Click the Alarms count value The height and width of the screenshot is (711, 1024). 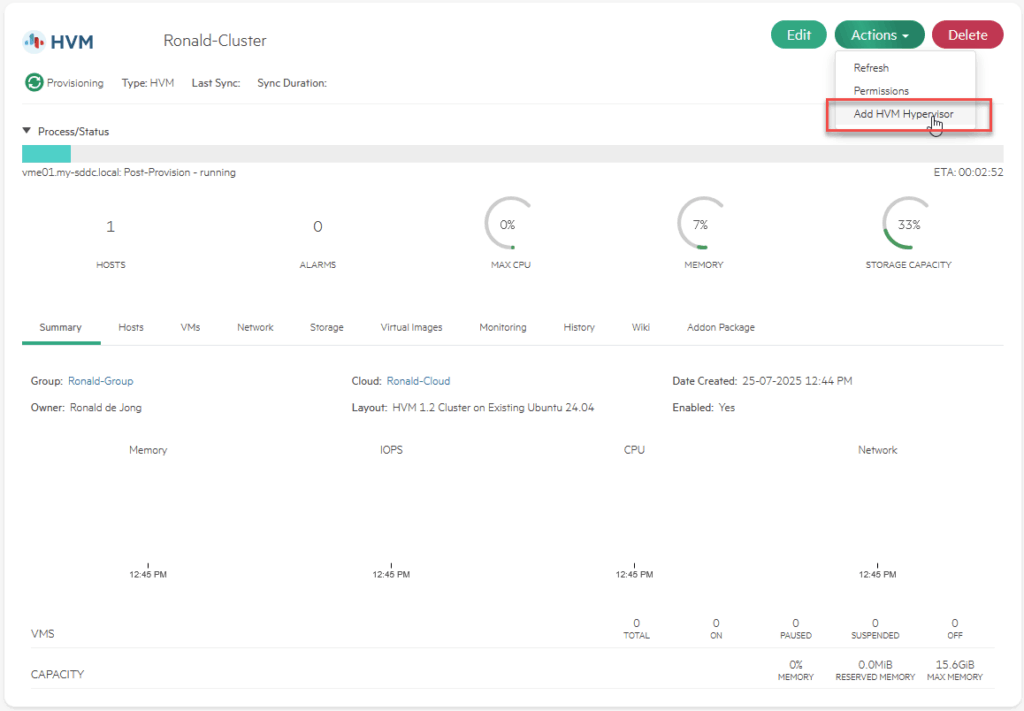click(317, 227)
